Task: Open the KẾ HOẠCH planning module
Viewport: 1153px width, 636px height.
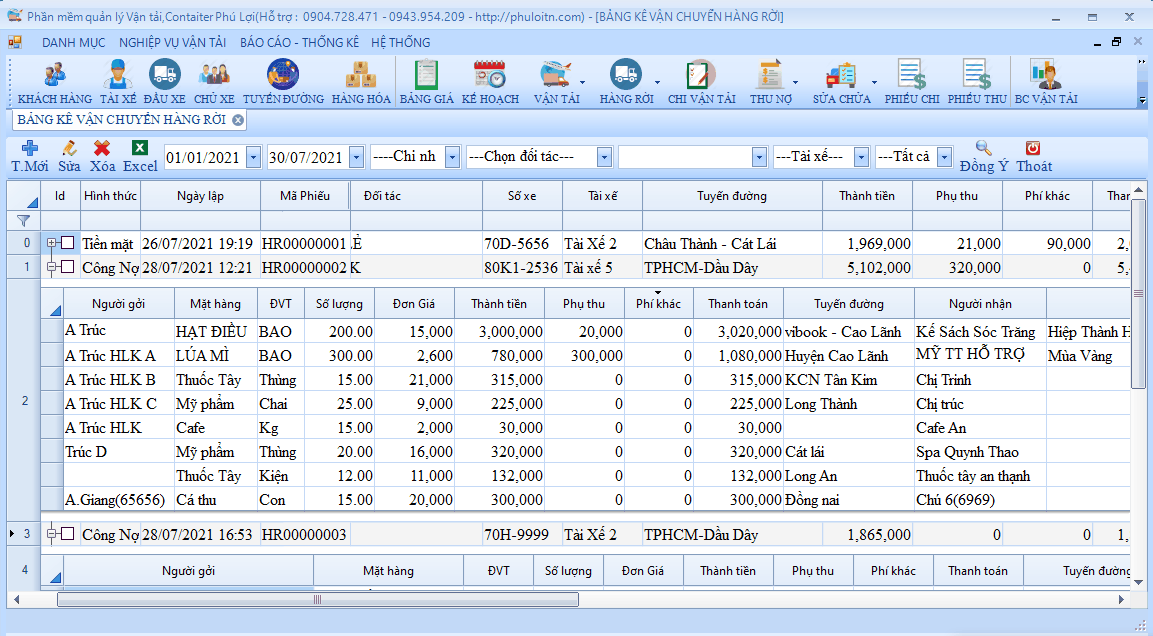Action: (x=490, y=82)
